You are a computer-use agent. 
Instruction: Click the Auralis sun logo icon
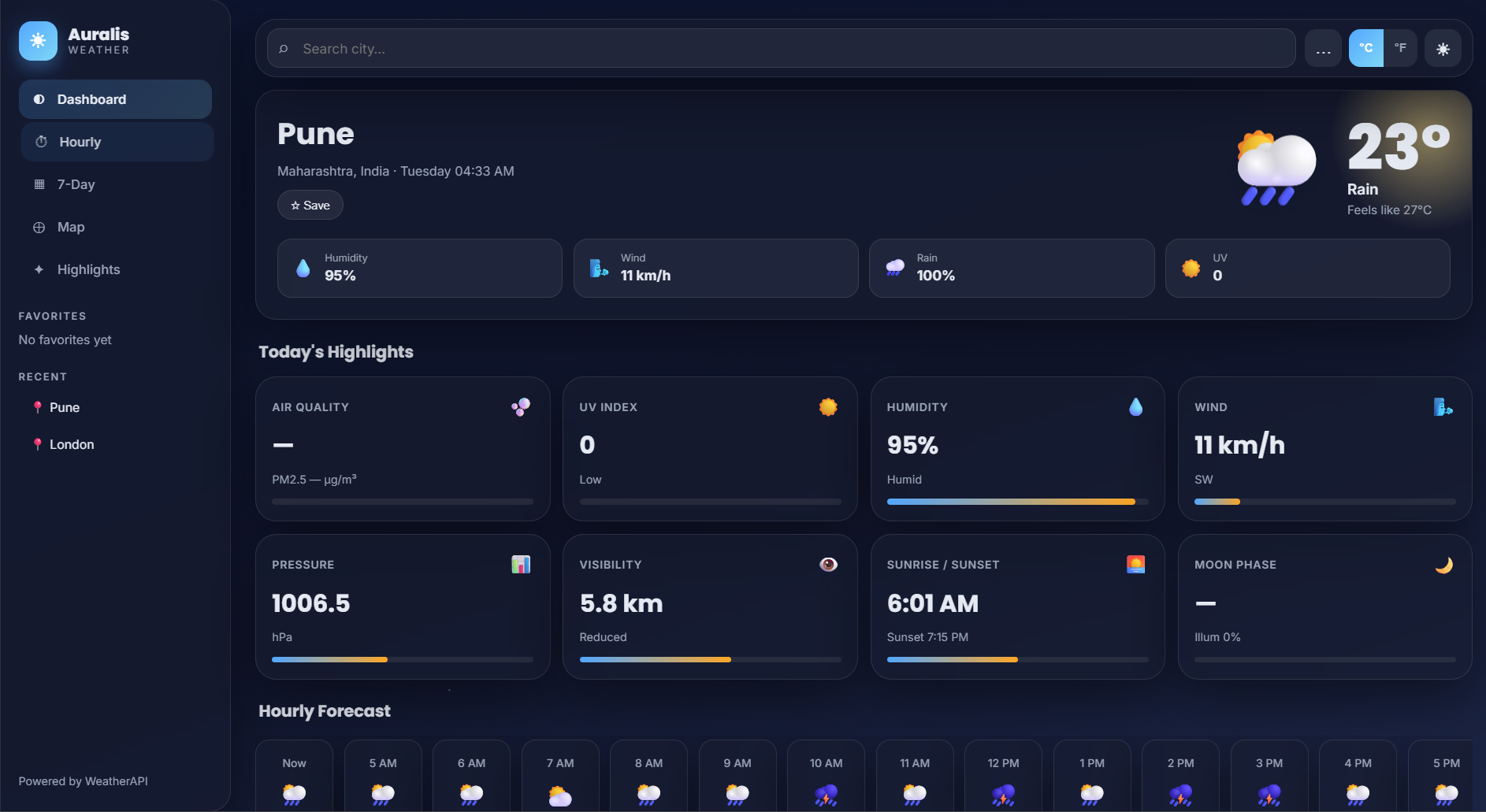click(38, 41)
